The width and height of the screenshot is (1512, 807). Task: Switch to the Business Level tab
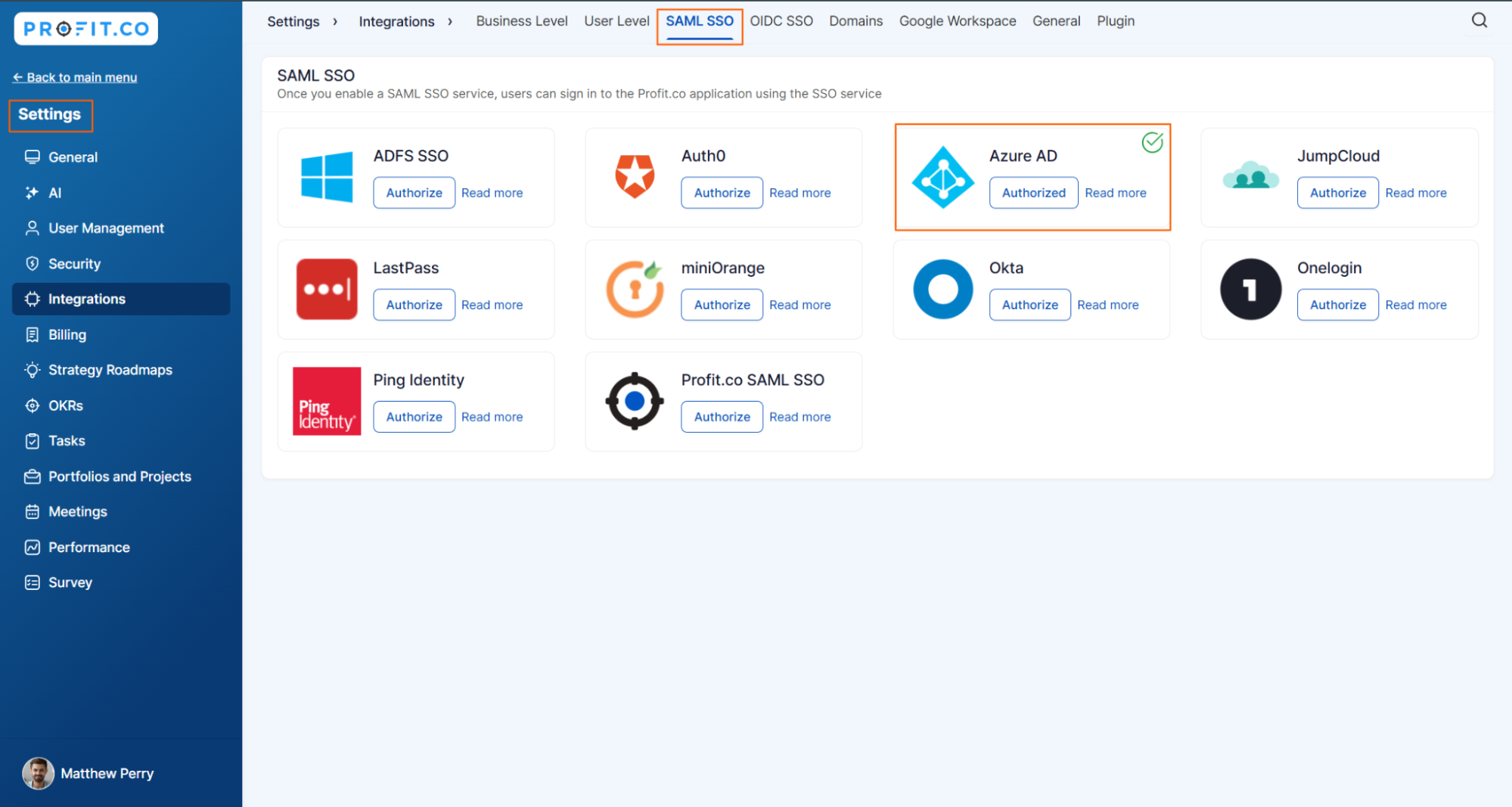(x=522, y=21)
